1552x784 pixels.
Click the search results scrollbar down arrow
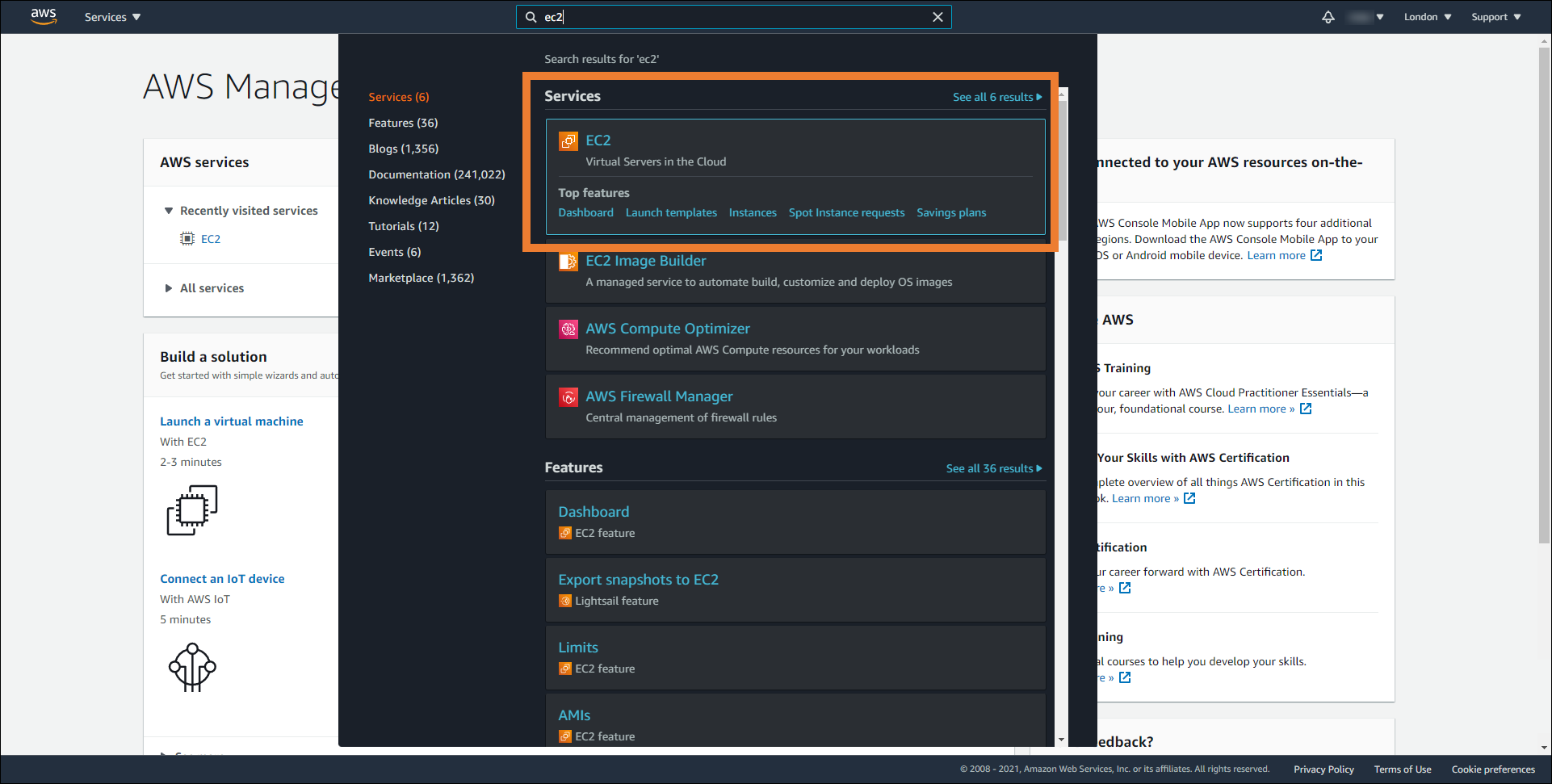(1061, 740)
